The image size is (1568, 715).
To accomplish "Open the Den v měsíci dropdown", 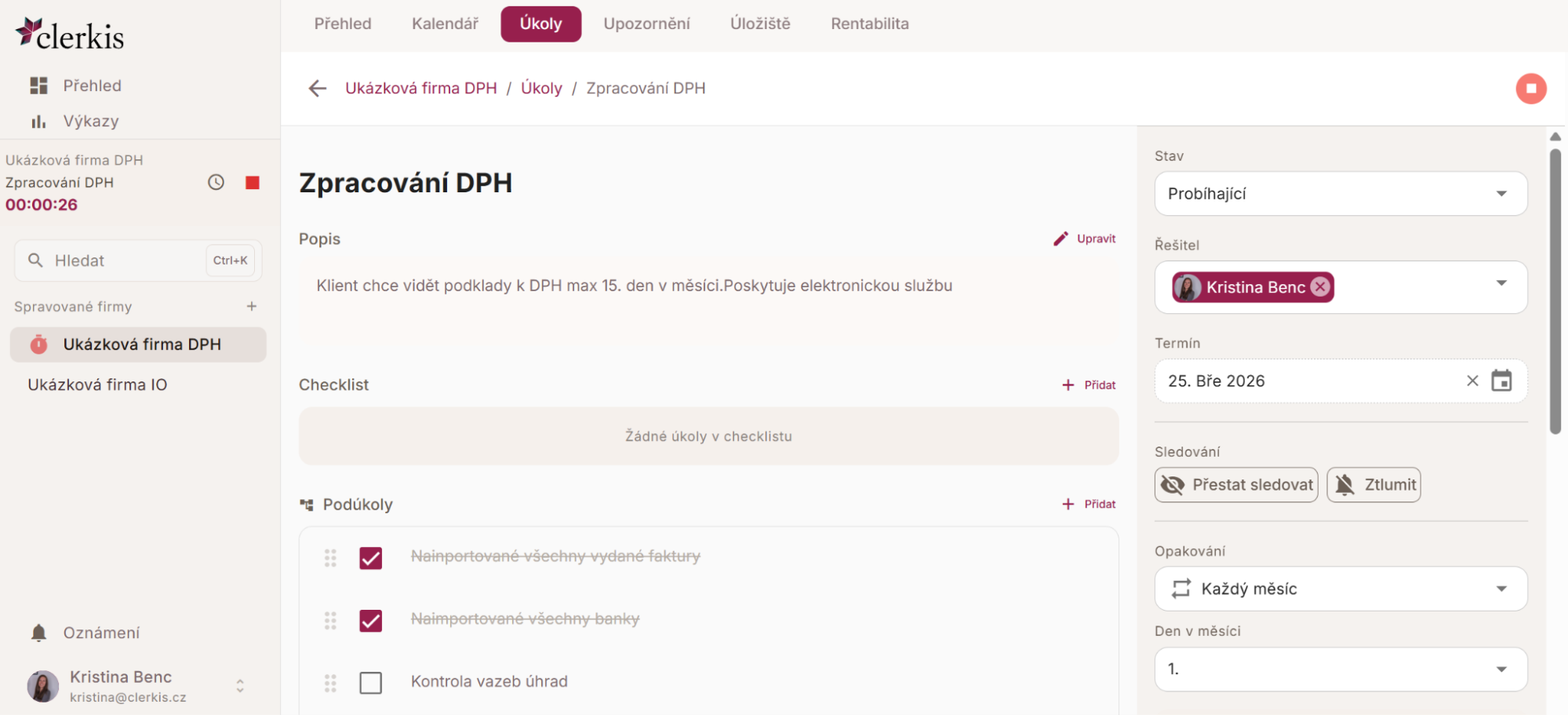I will click(x=1340, y=669).
